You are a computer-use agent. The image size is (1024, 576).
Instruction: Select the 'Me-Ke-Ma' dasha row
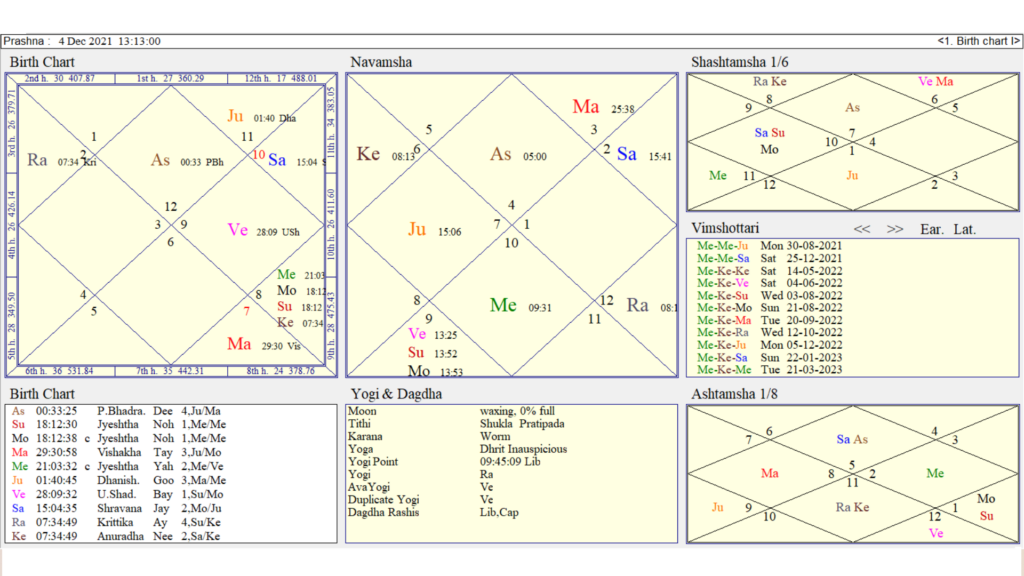point(769,320)
